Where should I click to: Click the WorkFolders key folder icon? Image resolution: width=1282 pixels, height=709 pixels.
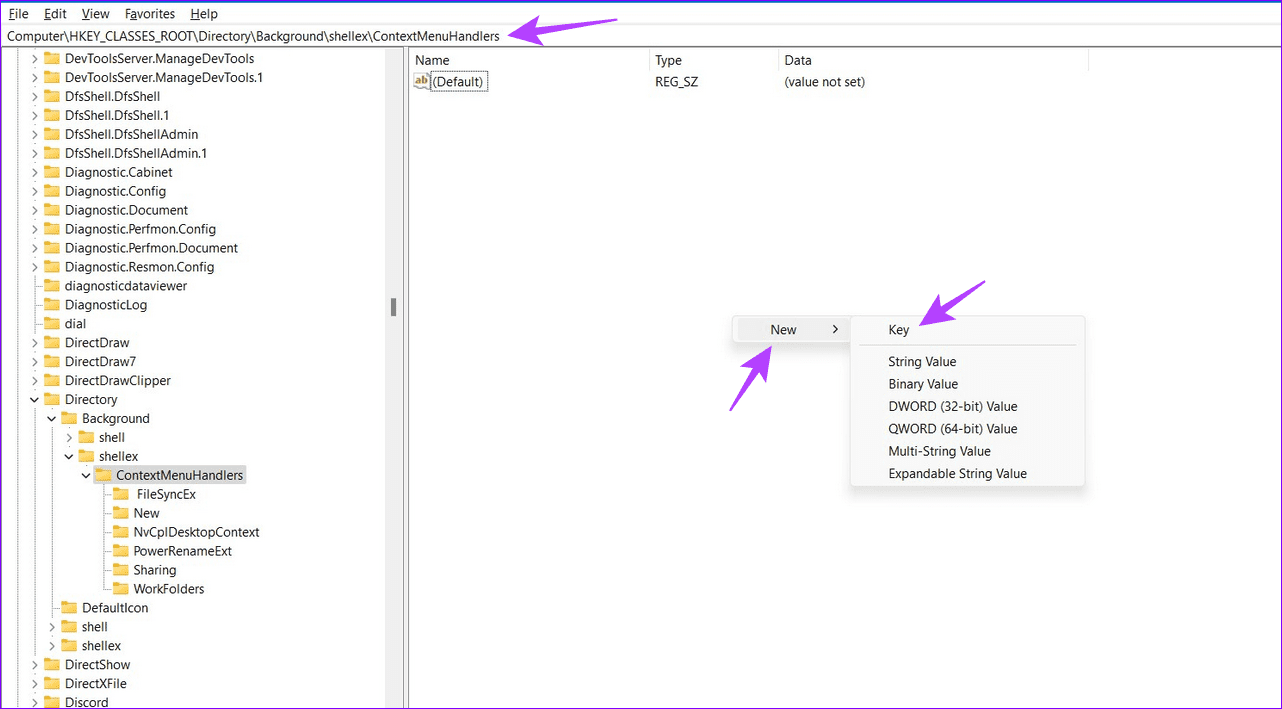pyautogui.click(x=120, y=589)
